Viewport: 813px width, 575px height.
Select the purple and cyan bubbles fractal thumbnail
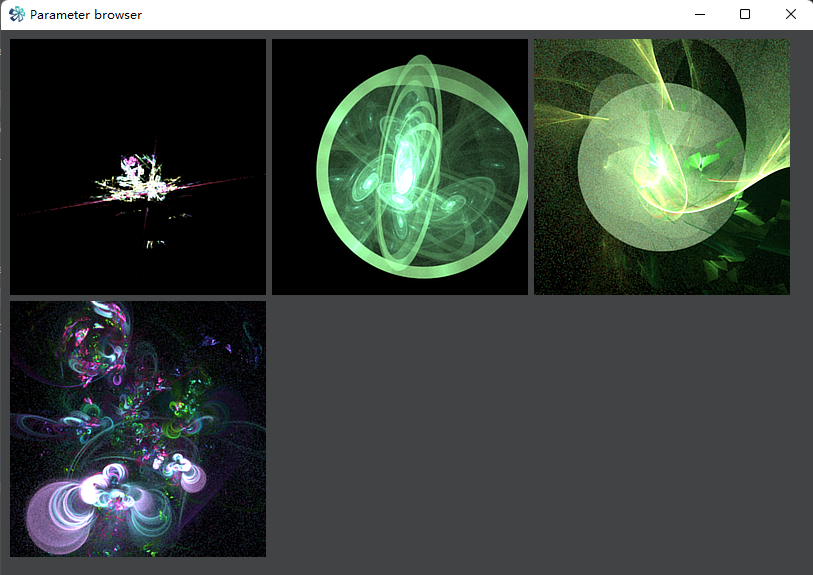tap(138, 429)
